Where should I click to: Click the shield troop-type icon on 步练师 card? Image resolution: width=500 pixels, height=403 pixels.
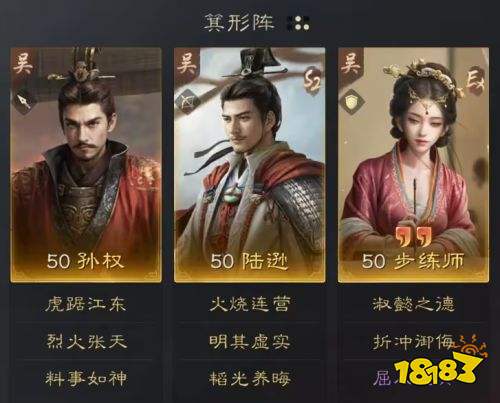351,102
